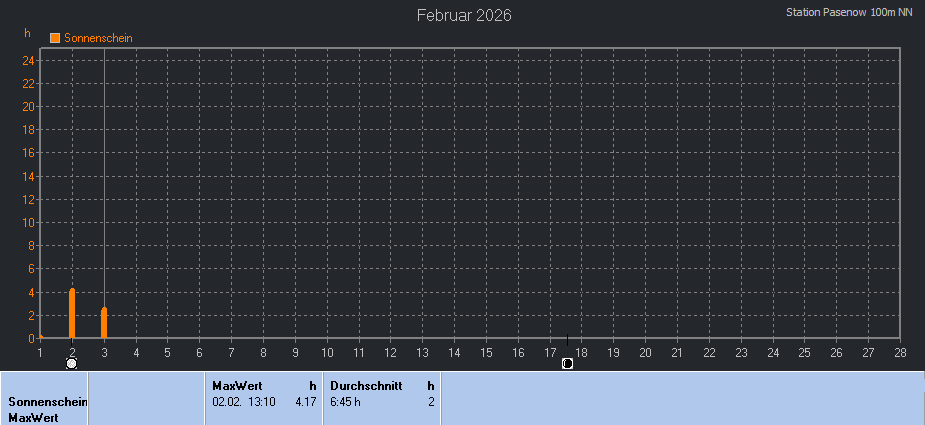The height and width of the screenshot is (425, 925).
Task: Click the Februar 2026 chart title
Action: click(x=464, y=16)
